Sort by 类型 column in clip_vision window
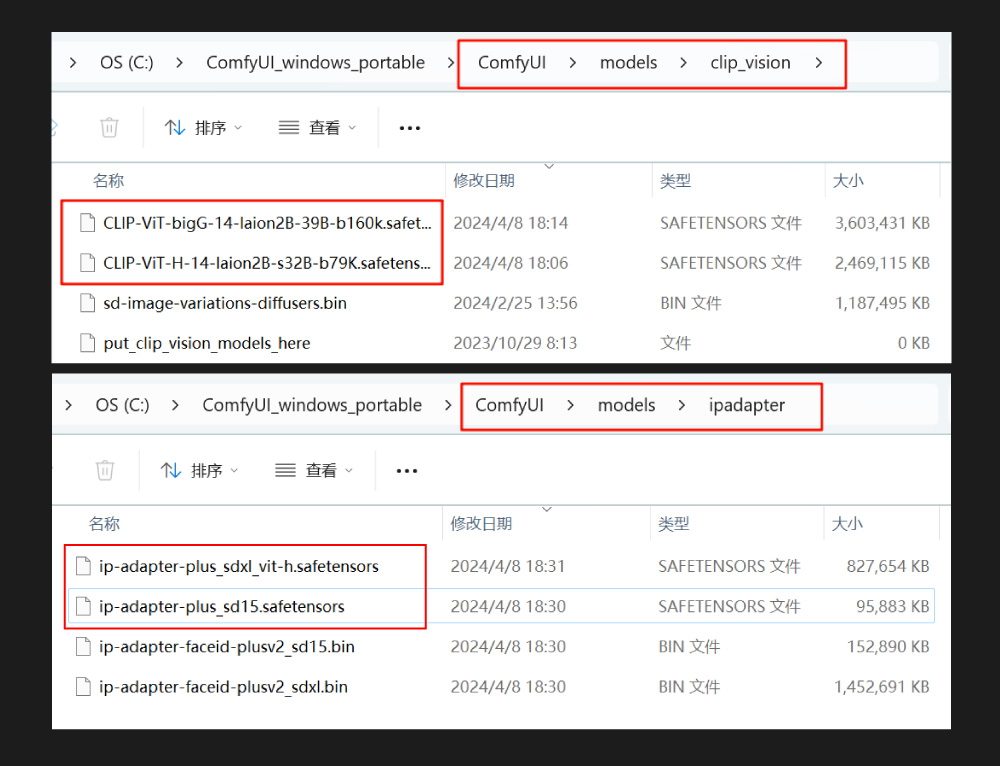Screen dimensions: 1000x766 (x=675, y=181)
